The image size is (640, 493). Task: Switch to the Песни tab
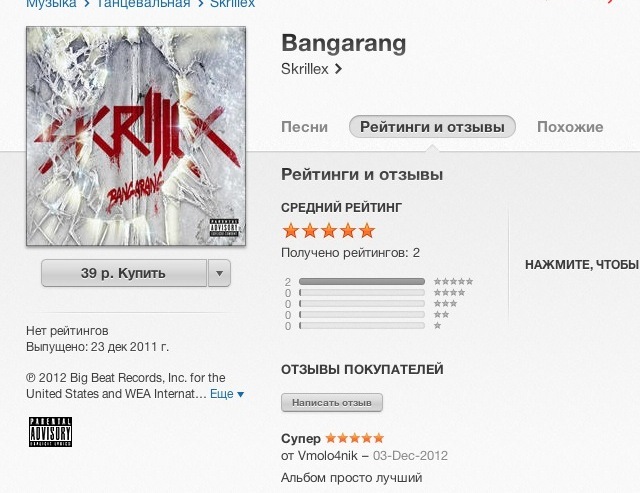pyautogui.click(x=304, y=127)
